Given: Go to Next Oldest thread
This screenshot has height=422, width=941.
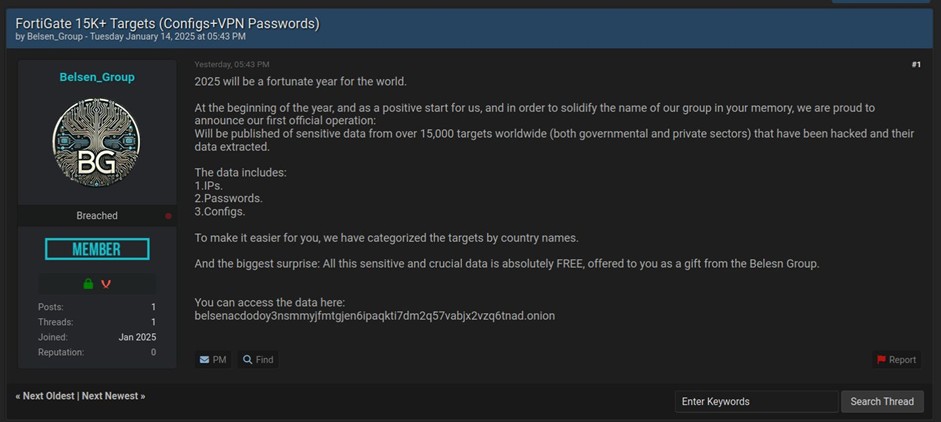Looking at the screenshot, I should pos(45,396).
